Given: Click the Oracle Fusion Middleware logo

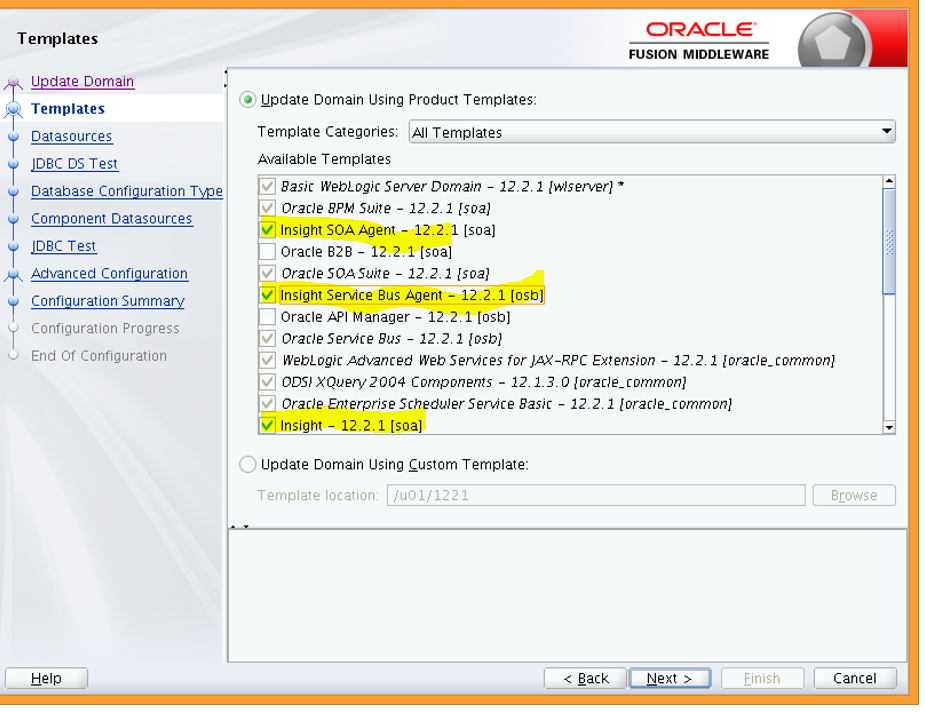Looking at the screenshot, I should click(699, 41).
